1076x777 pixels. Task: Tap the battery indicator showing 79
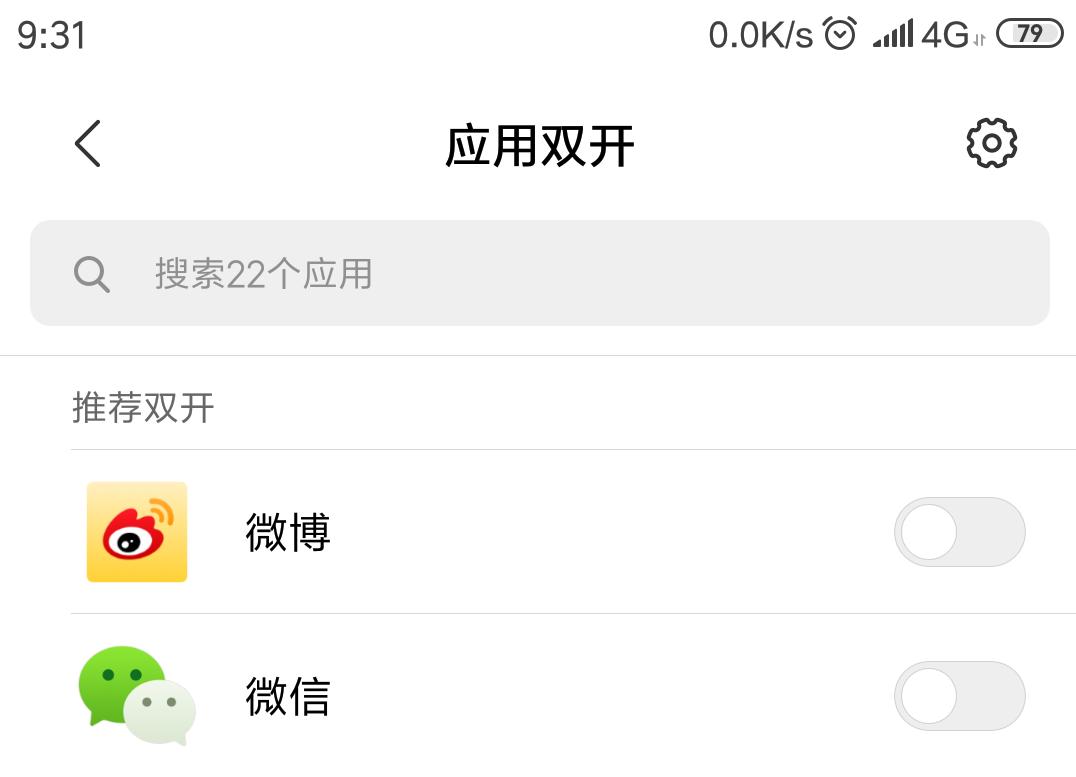tap(1029, 34)
